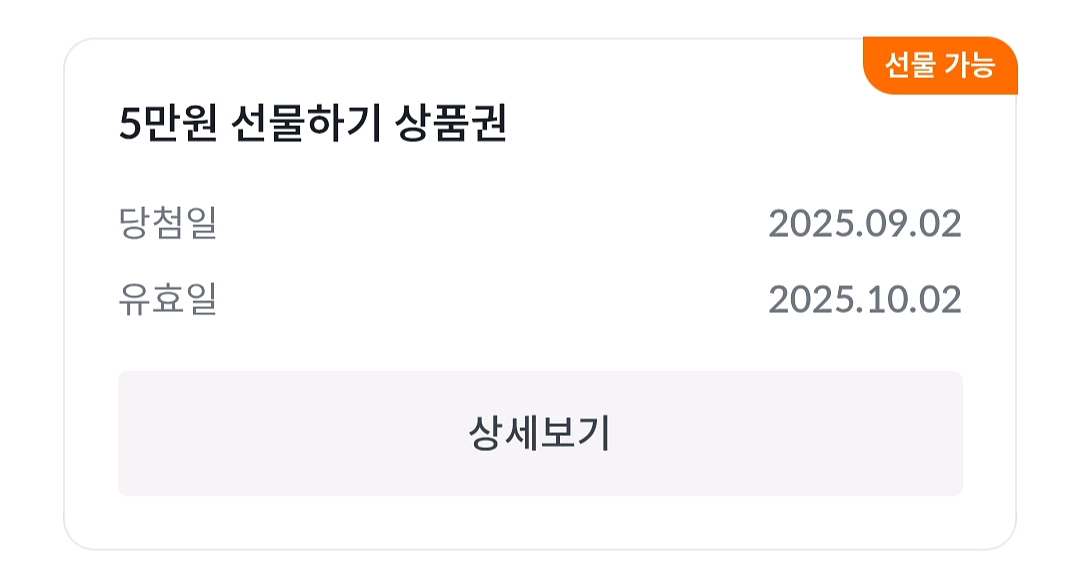This screenshot has width=1080, height=568.
Task: Click the 상세보기 button
Action: (540, 433)
